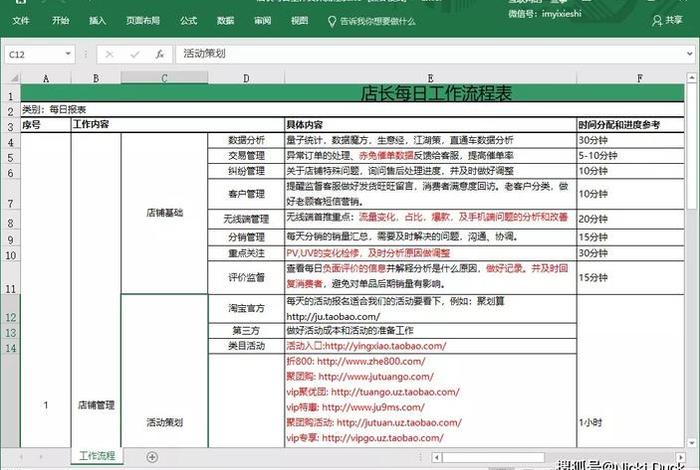The image size is (700, 470).
Task: Click the horizontal scrollbar thumb
Action: coord(493,458)
